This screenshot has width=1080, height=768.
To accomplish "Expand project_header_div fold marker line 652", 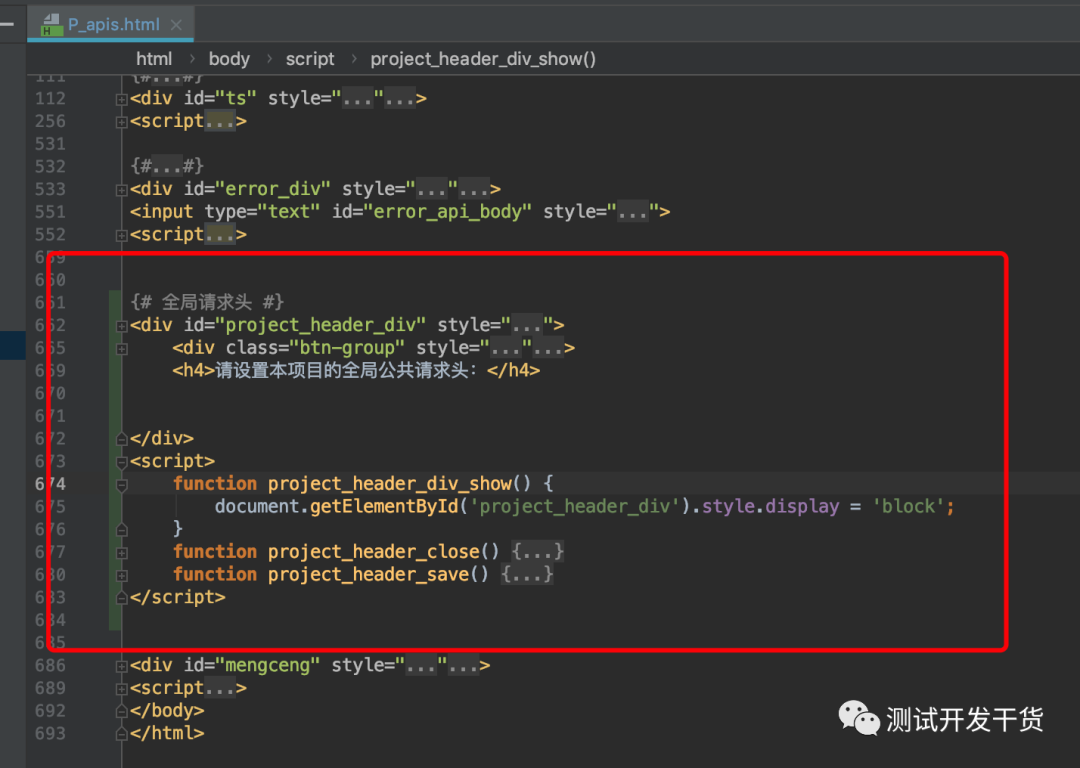I will (122, 326).
